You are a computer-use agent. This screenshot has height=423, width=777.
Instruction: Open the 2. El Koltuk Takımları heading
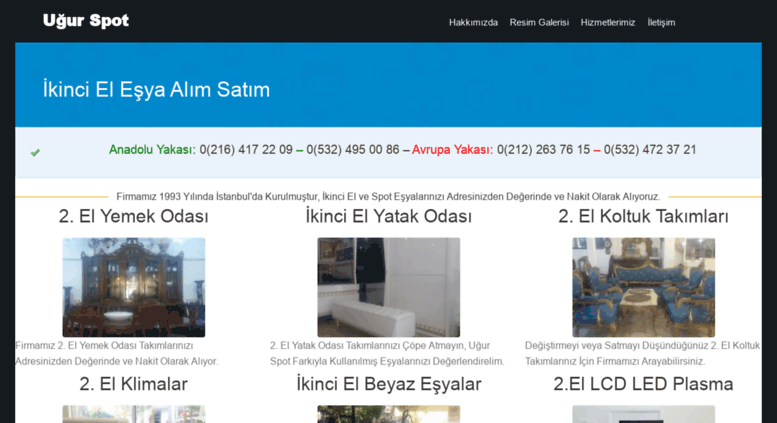tap(643, 216)
